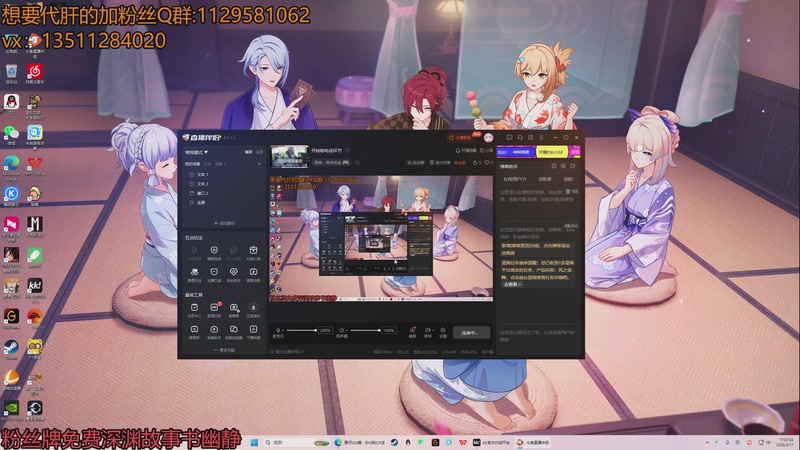Adjust the microphone volume slider

[x=301, y=331]
